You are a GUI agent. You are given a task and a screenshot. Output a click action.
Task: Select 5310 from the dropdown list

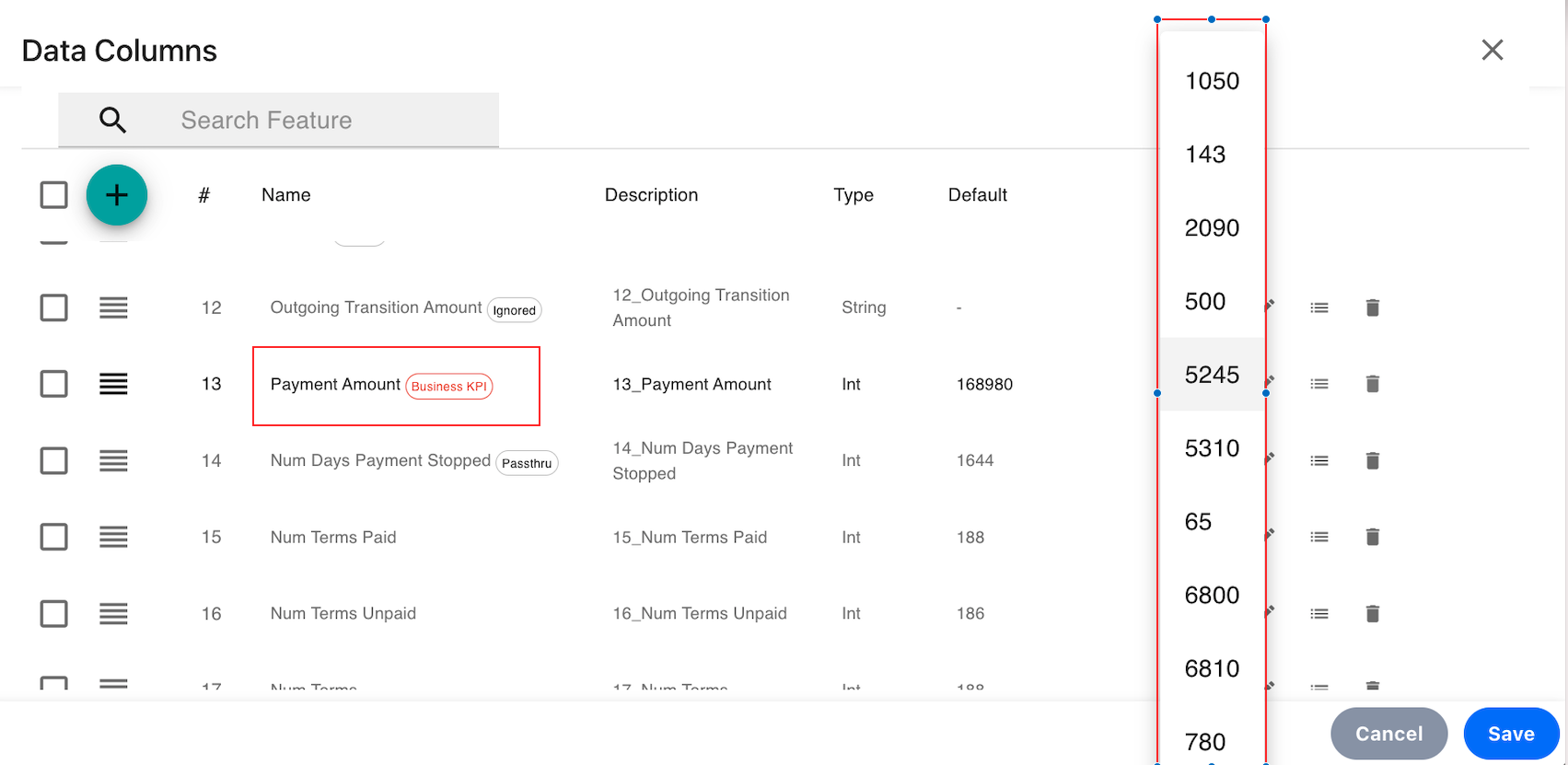(x=1212, y=448)
